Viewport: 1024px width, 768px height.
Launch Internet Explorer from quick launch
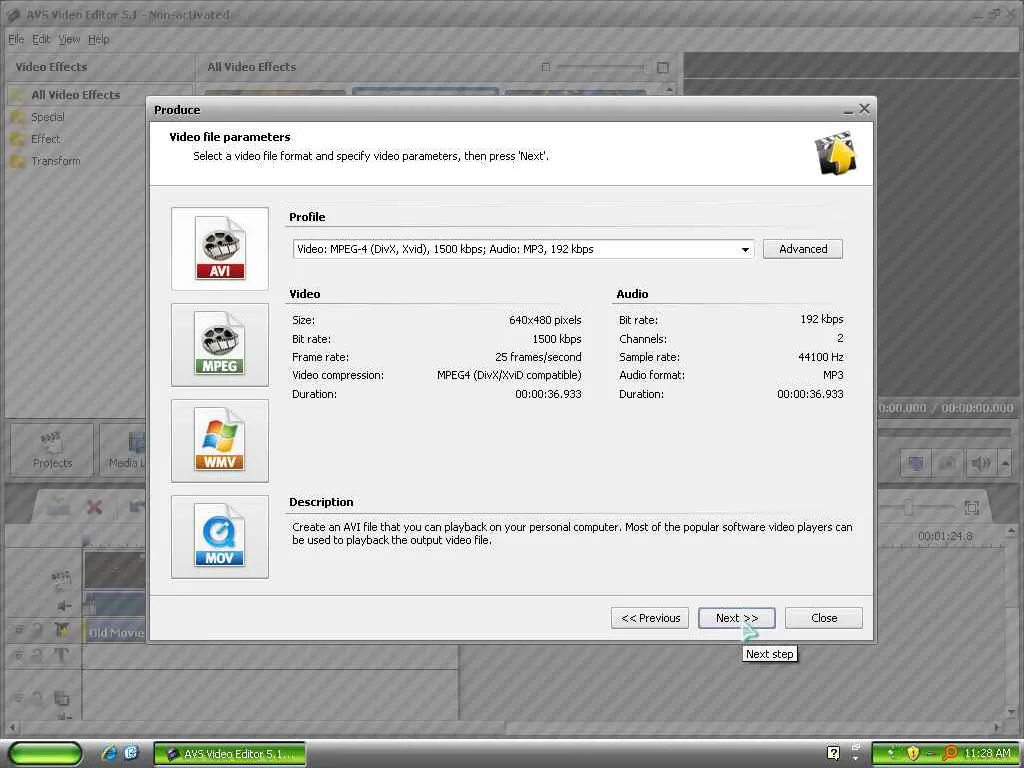tap(109, 753)
